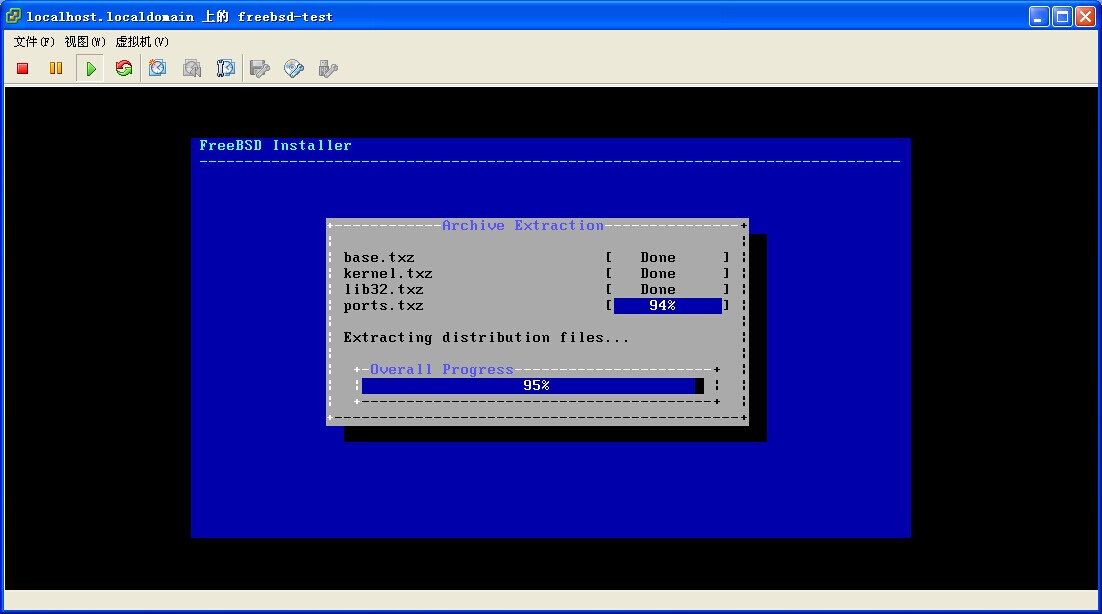Click the window title bar VM icon

pyautogui.click(x=13, y=16)
